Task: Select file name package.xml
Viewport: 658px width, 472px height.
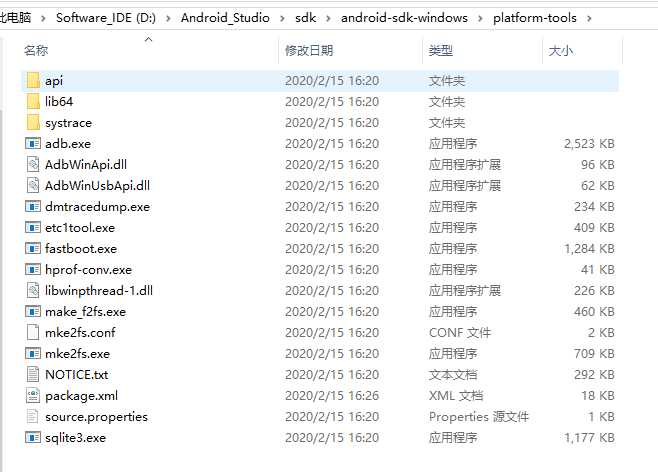Action: click(x=81, y=395)
